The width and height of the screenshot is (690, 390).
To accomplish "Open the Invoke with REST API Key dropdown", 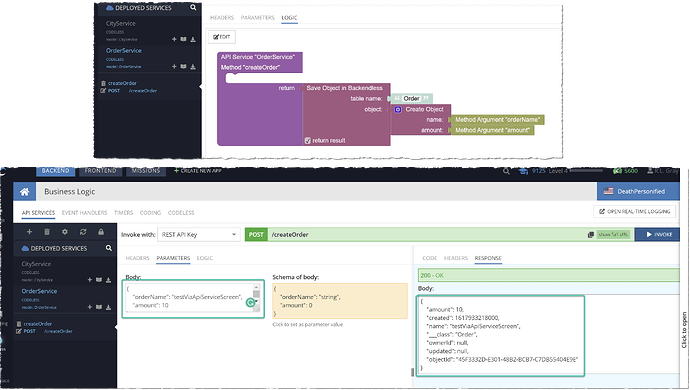I will click(198, 235).
